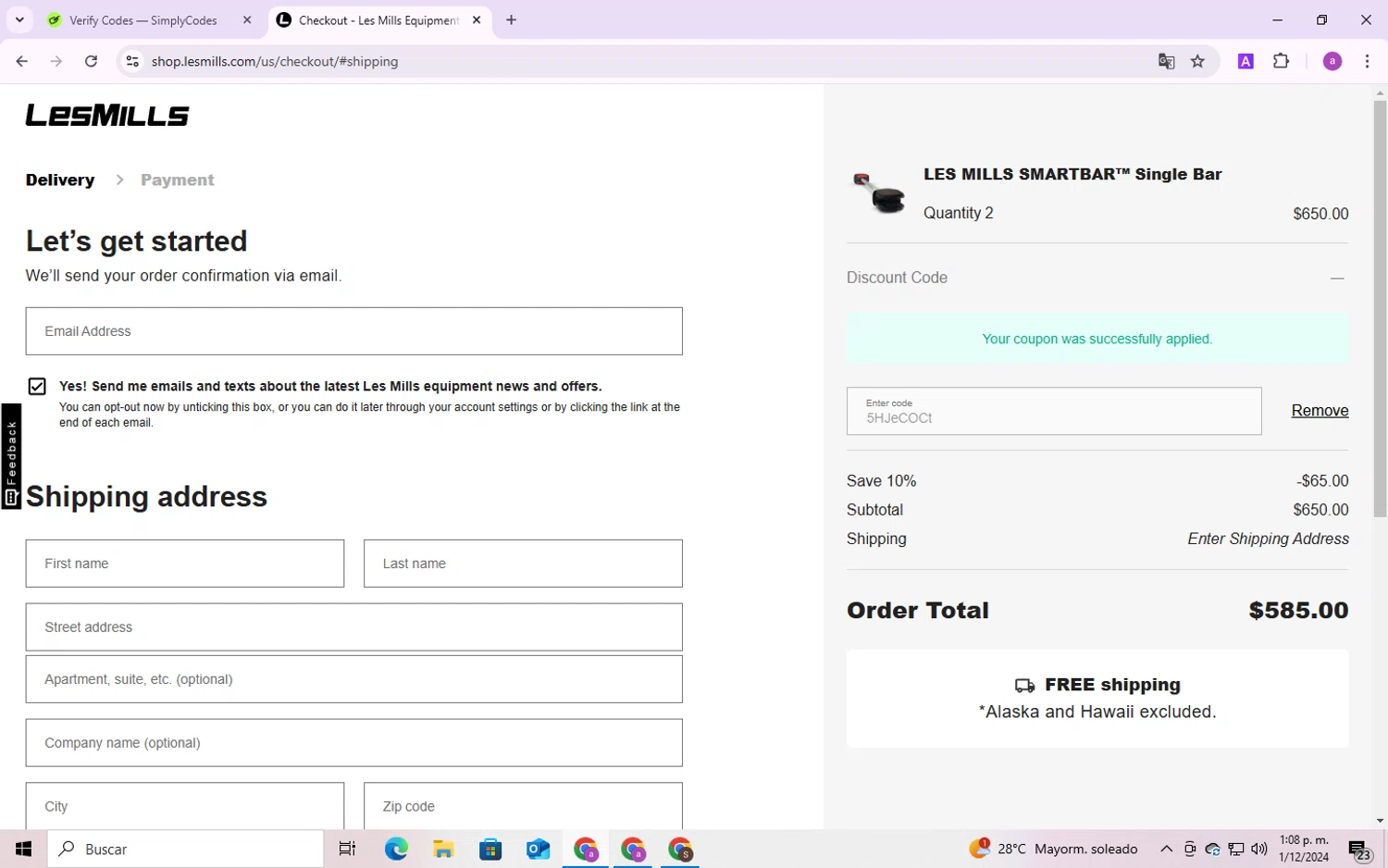This screenshot has width=1388, height=868.
Task: Click into the Zip code field
Action: tap(523, 806)
